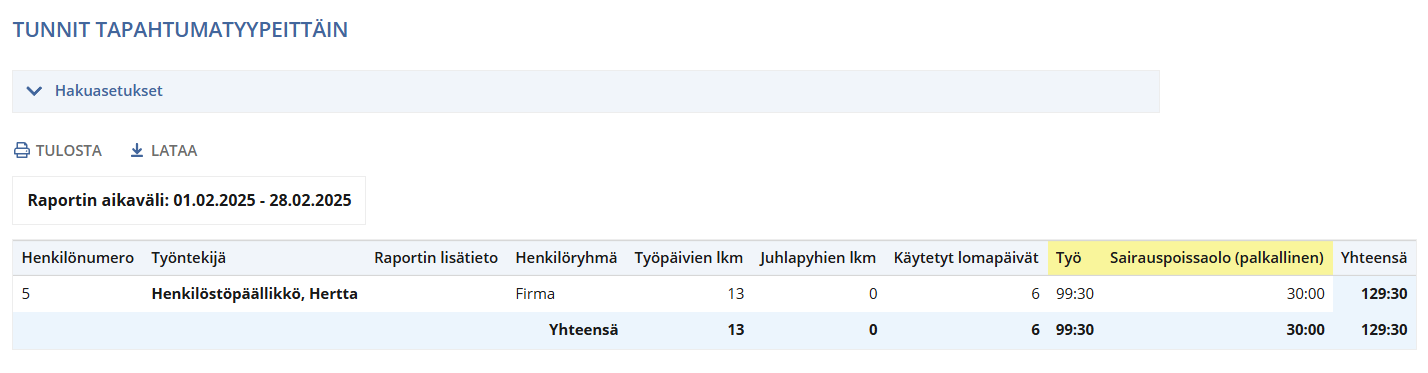Click the download icon next to LATAA

[x=137, y=151]
